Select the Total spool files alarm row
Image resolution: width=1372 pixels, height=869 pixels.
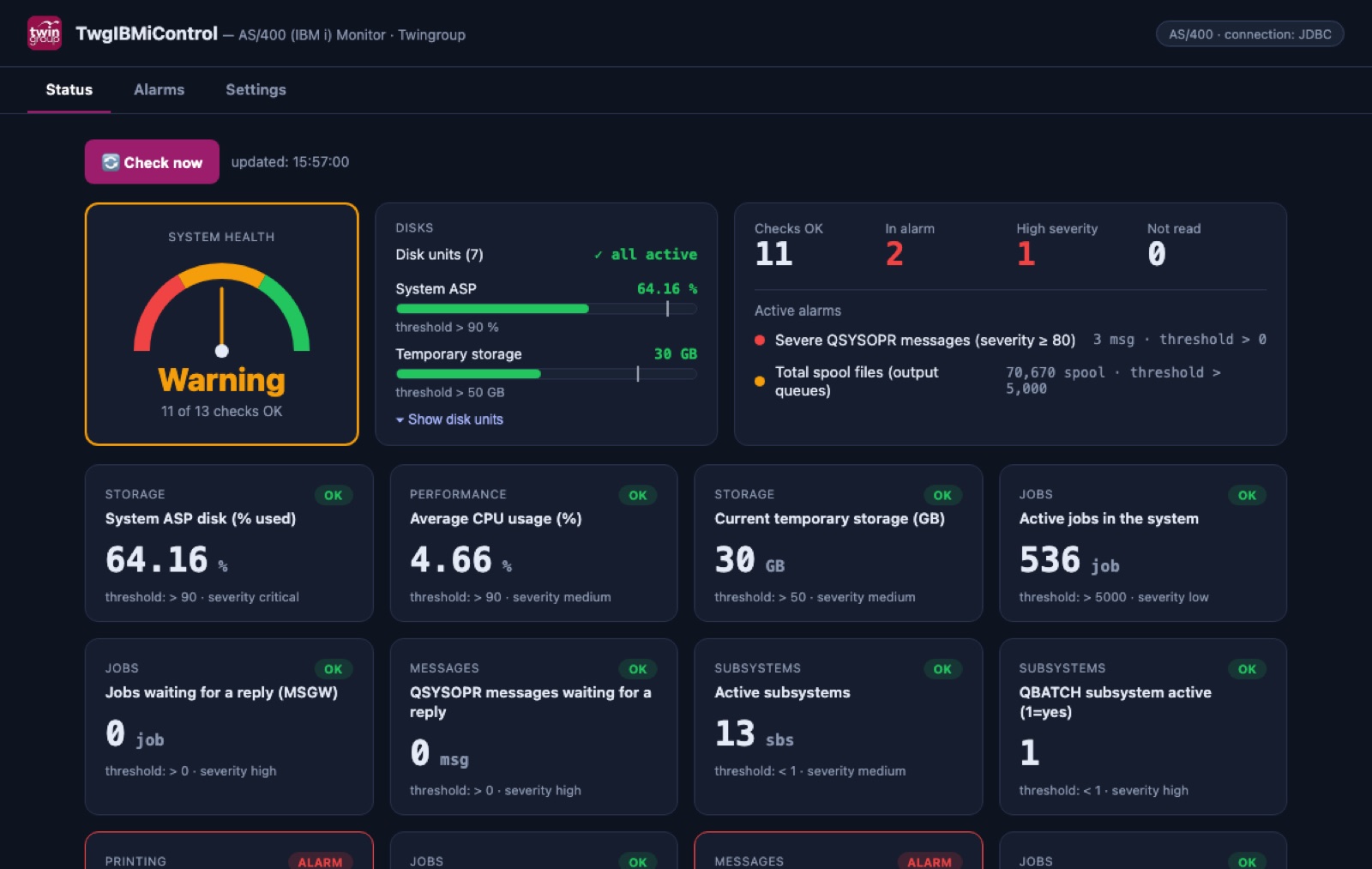tap(1010, 381)
